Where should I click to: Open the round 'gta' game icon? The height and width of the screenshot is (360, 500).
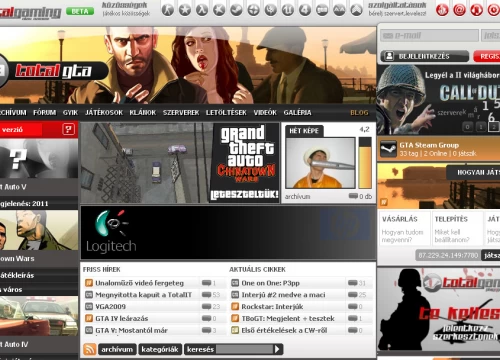click(x=322, y=10)
